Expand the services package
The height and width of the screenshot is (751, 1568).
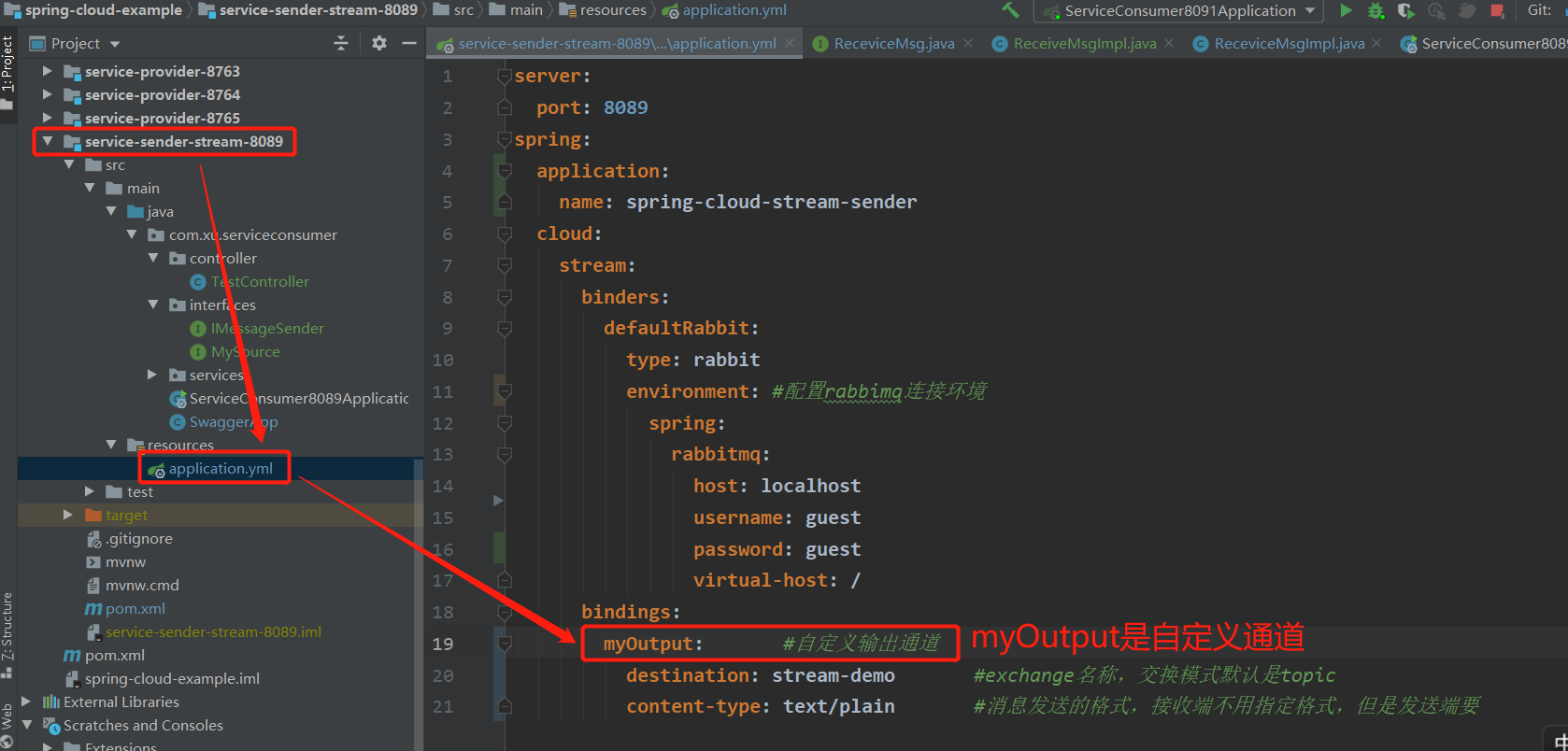(x=152, y=375)
